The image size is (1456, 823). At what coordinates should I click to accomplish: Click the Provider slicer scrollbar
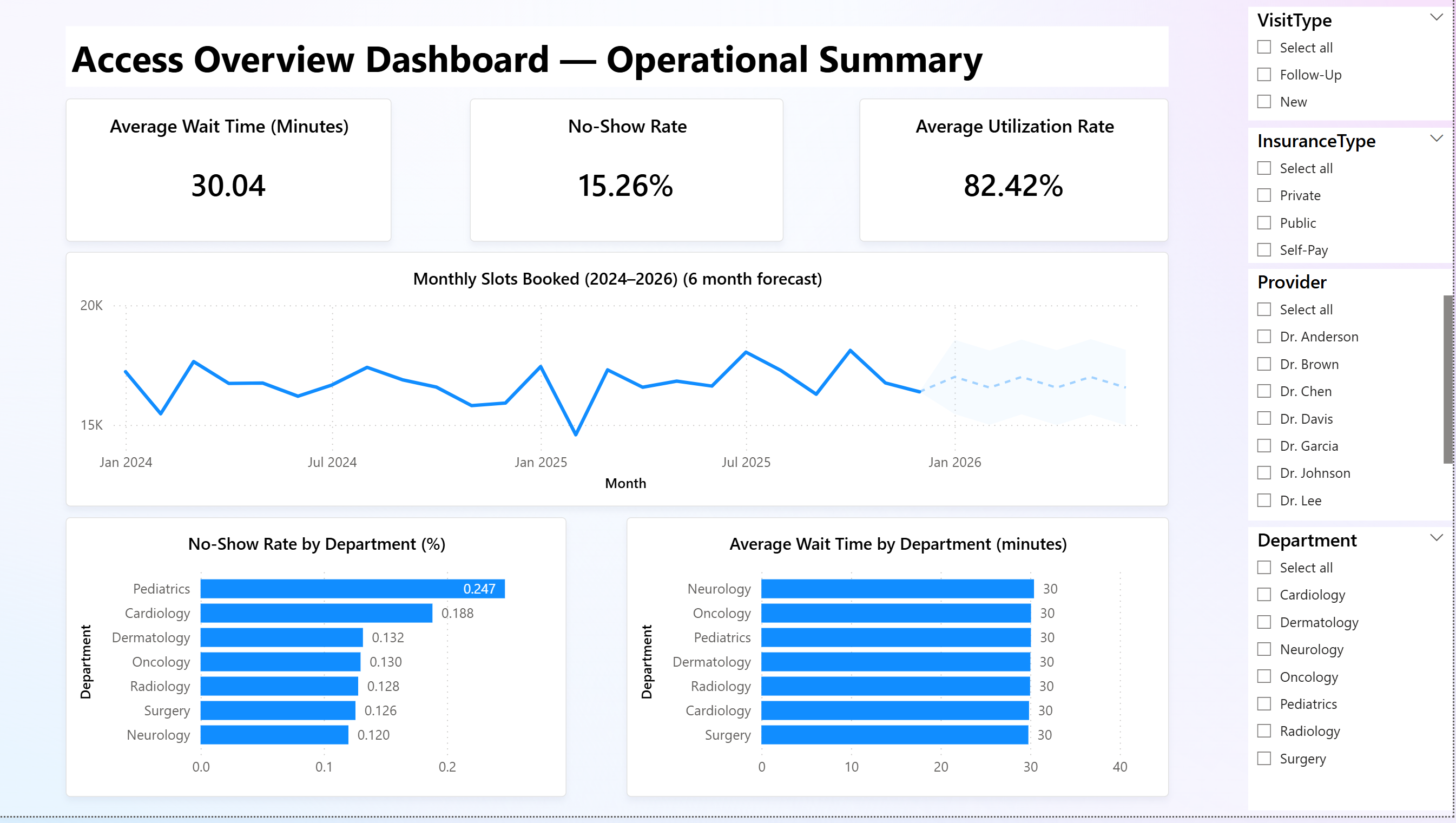[x=1448, y=379]
